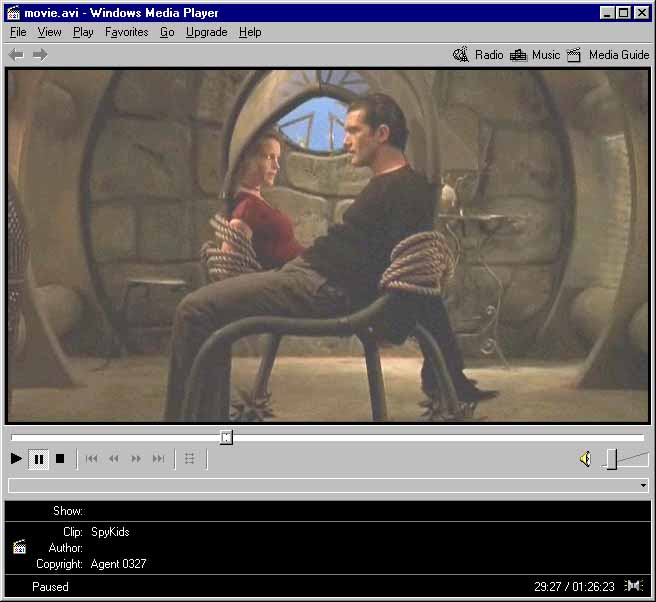This screenshot has width=656, height=602.
Task: Click the "SpyKids" clip name
Action: tap(110, 532)
